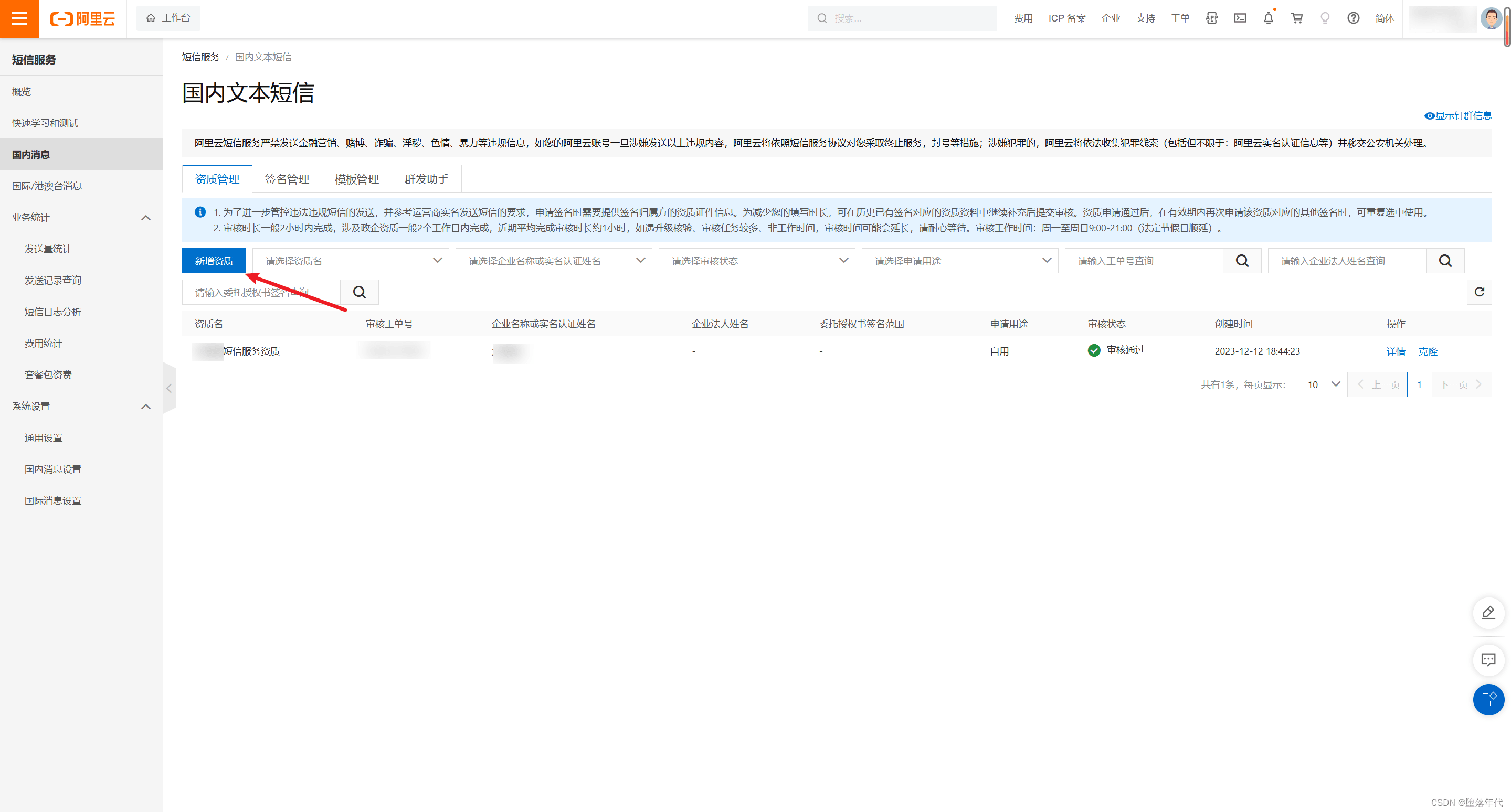Image resolution: width=1511 pixels, height=812 pixels.
Task: Click search icon for 工单号 query
Action: [x=1242, y=261]
